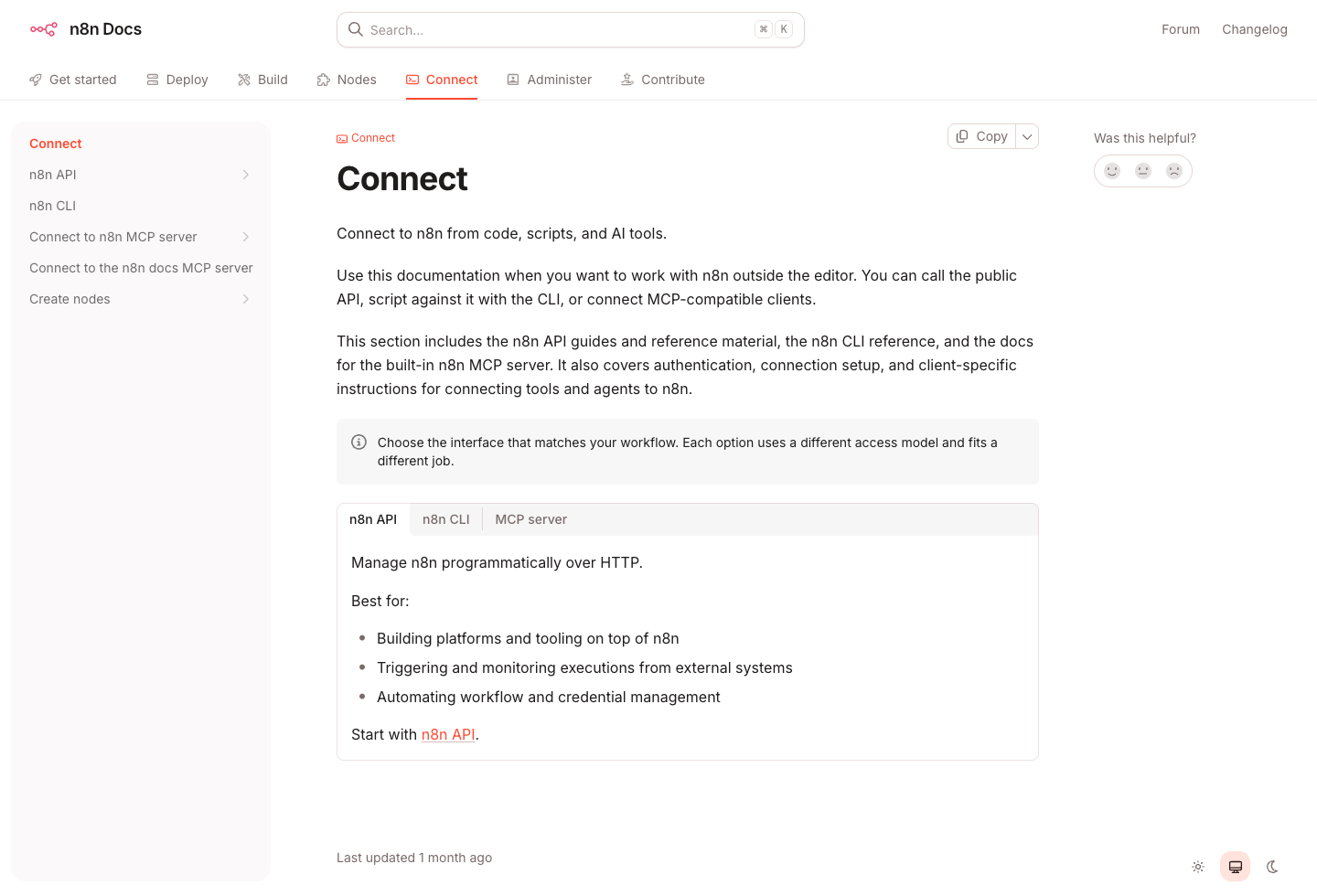
Task: Focus the Search input field
Action: 571,29
